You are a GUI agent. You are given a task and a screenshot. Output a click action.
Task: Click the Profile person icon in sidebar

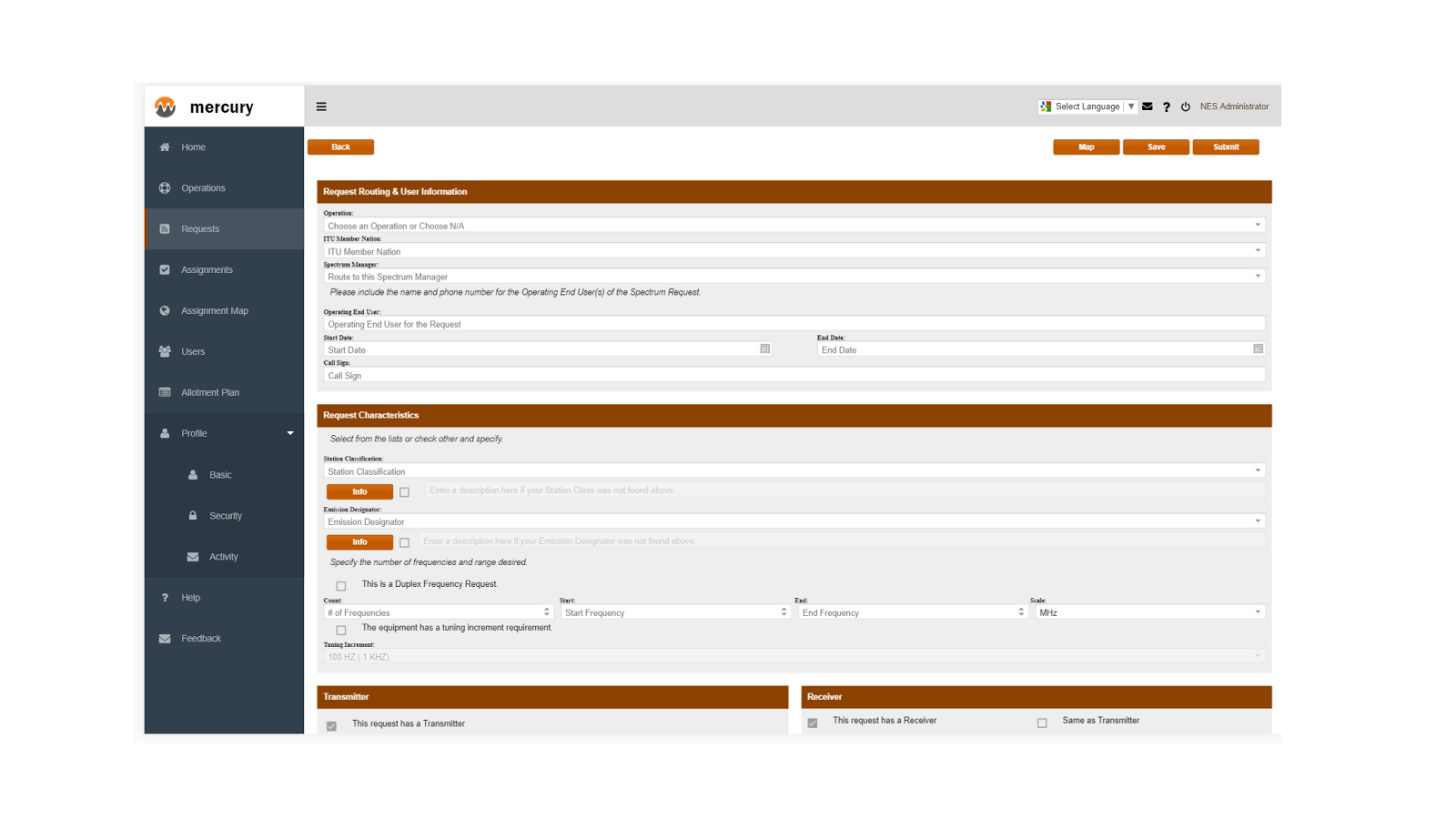coord(165,433)
